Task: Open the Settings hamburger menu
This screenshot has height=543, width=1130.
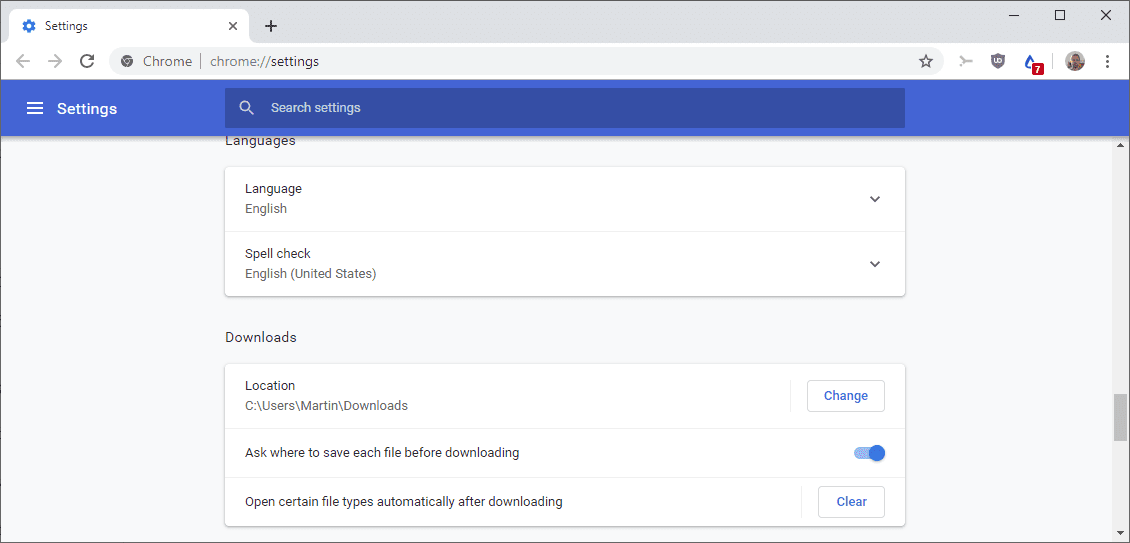Action: point(35,108)
